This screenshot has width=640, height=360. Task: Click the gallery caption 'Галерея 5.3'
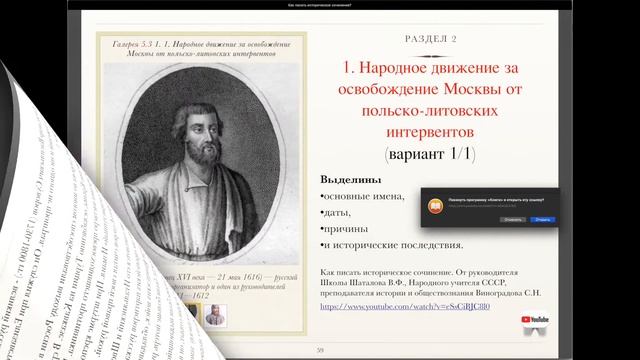tap(202, 49)
